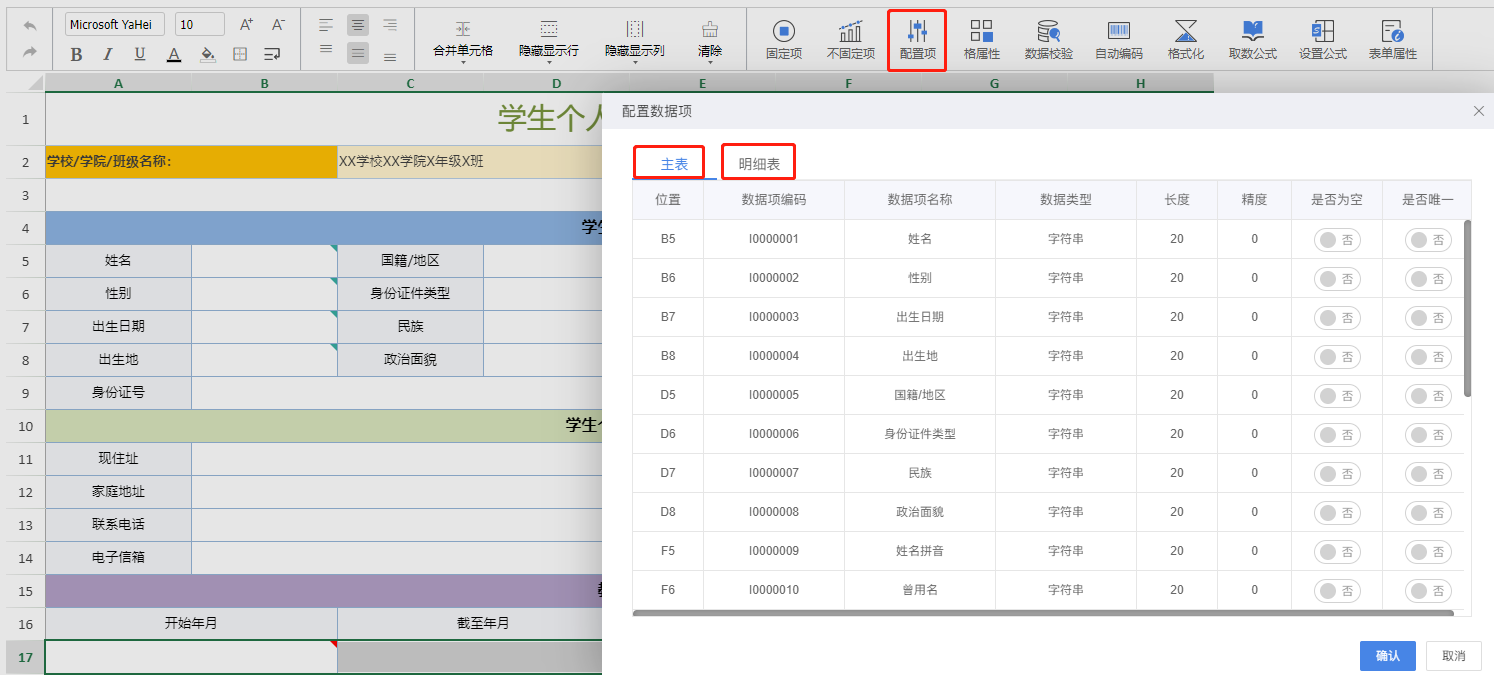Align text to the right

coord(390,25)
